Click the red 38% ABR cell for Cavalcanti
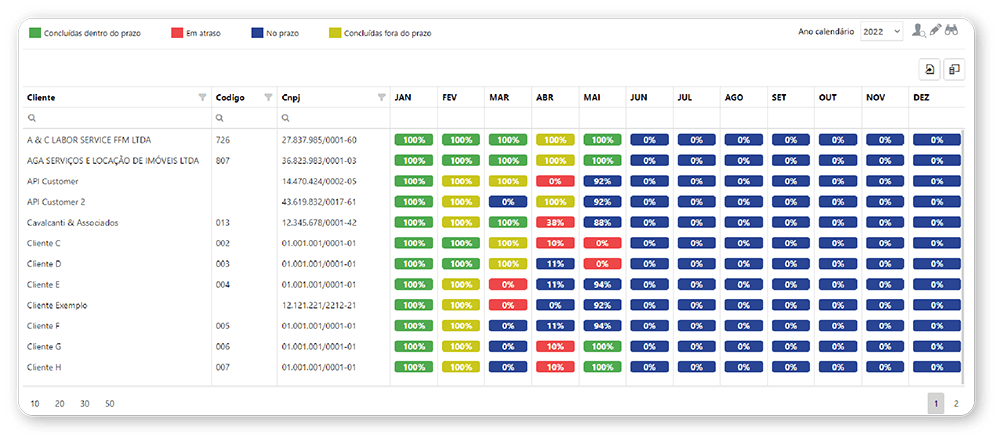 tap(555, 223)
